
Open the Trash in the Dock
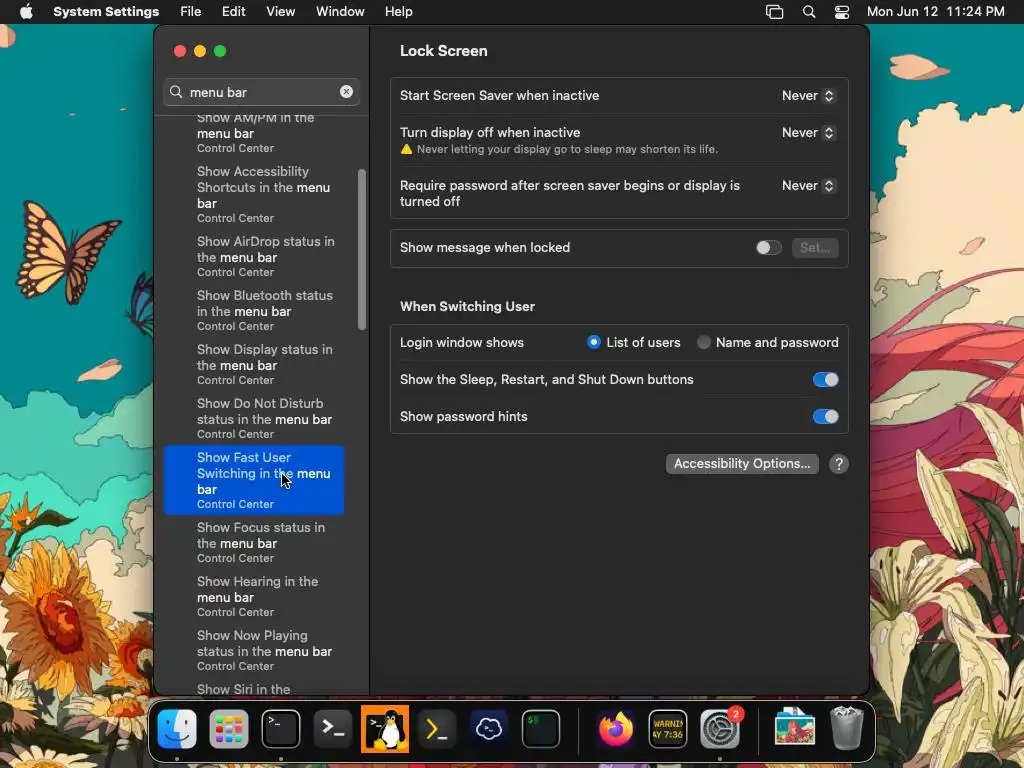[846, 728]
